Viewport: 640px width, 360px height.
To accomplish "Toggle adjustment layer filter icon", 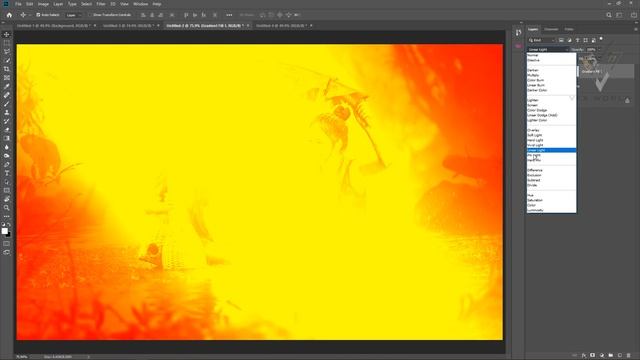I will (569, 40).
